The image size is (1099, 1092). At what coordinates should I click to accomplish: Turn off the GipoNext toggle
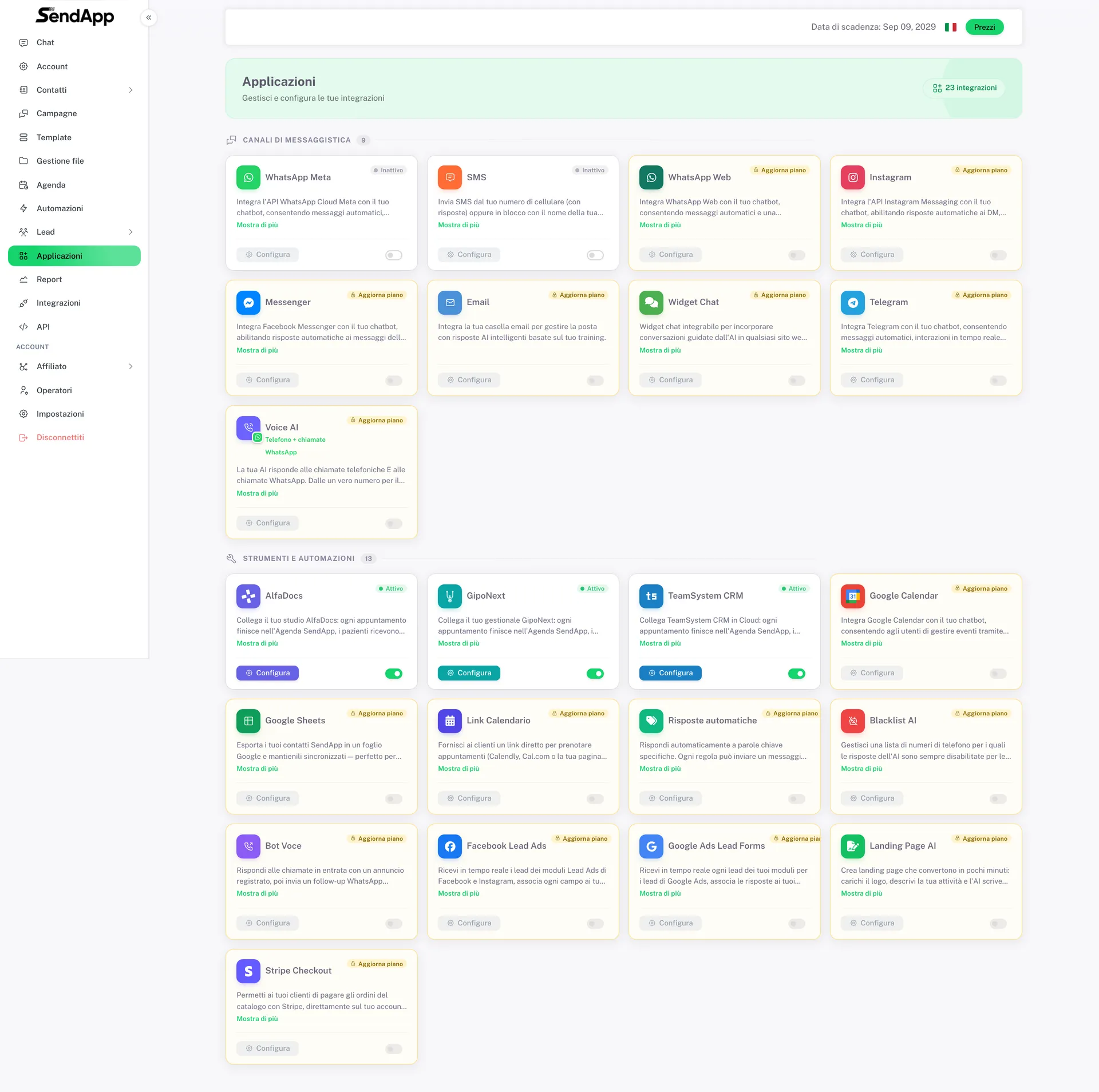[595, 674]
